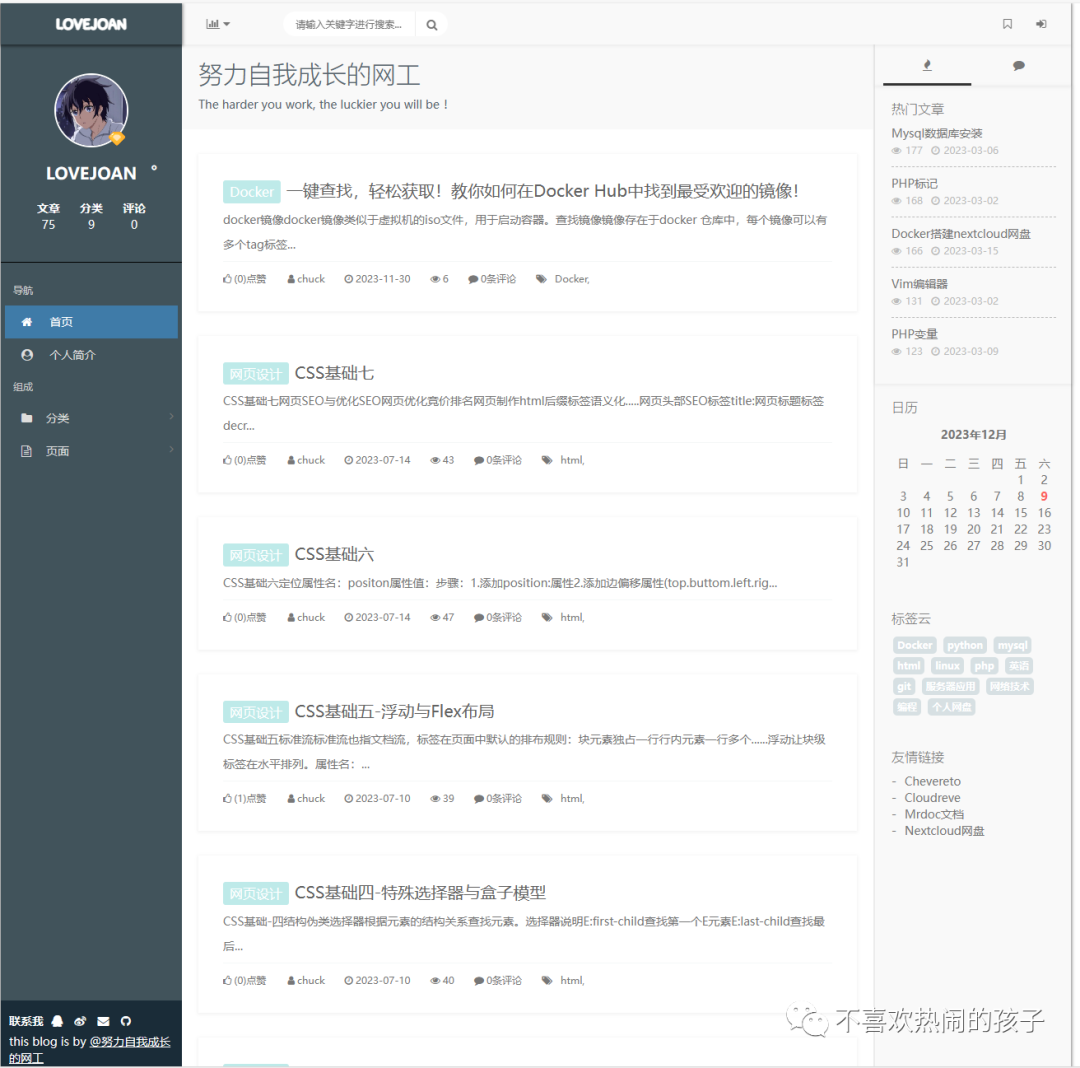
Task: Click the folder icon beside 分类
Action: [27, 418]
